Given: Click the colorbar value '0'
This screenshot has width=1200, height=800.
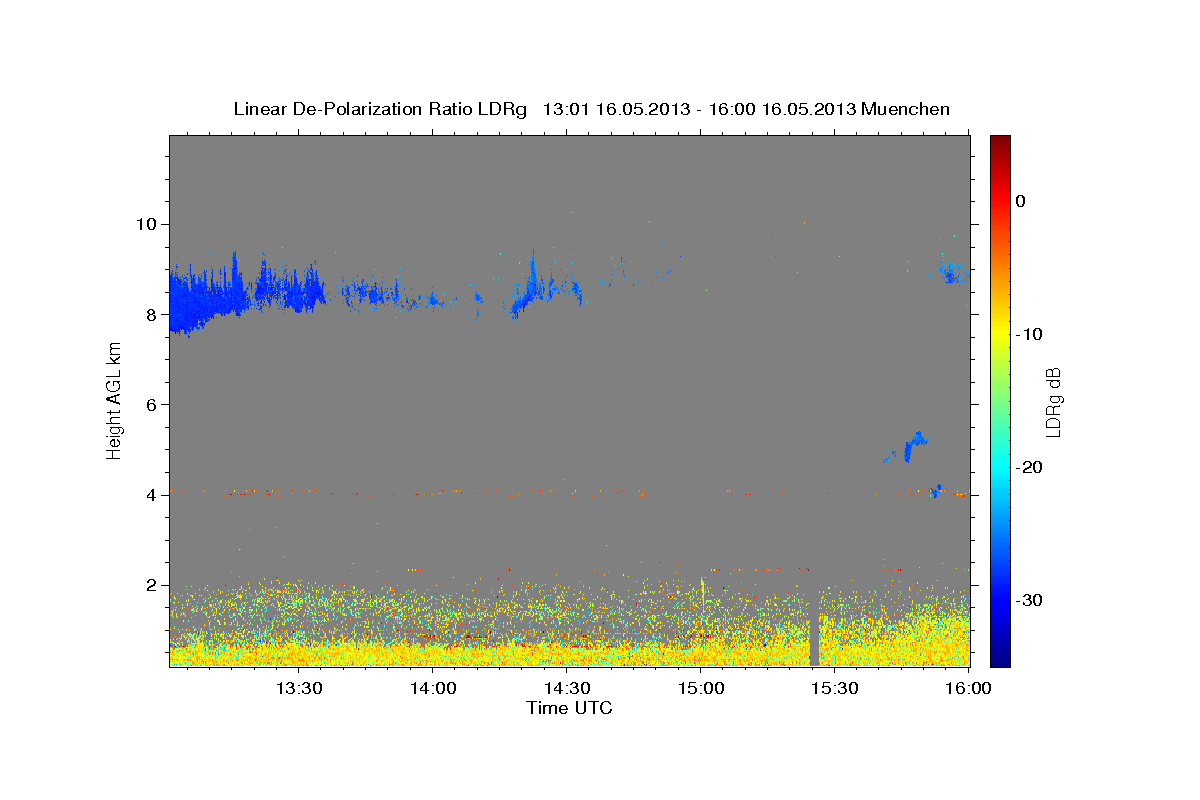Looking at the screenshot, I should coord(1020,201).
